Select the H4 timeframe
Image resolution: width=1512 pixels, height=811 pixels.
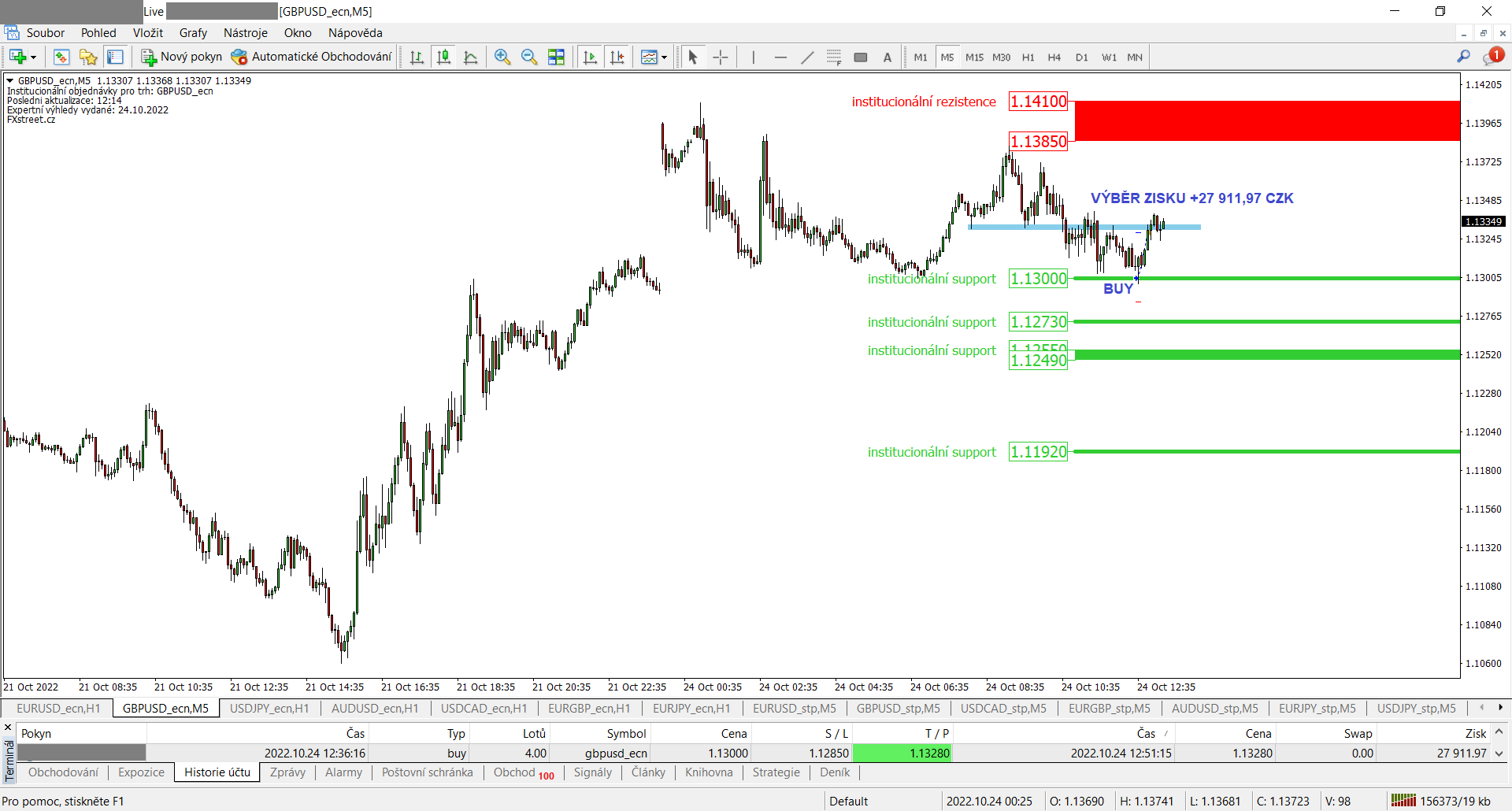tap(1054, 57)
